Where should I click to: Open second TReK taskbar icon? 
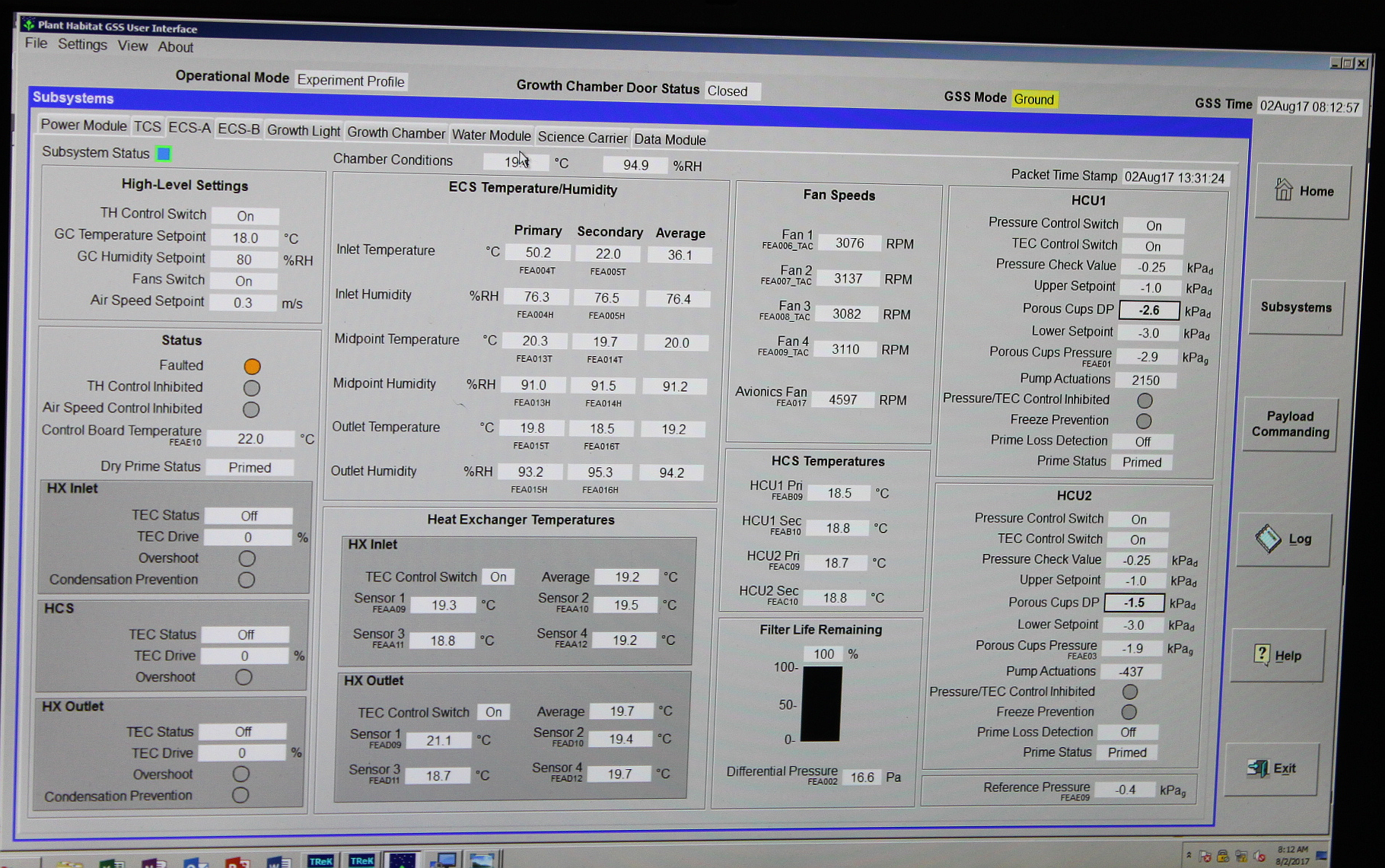point(361,860)
